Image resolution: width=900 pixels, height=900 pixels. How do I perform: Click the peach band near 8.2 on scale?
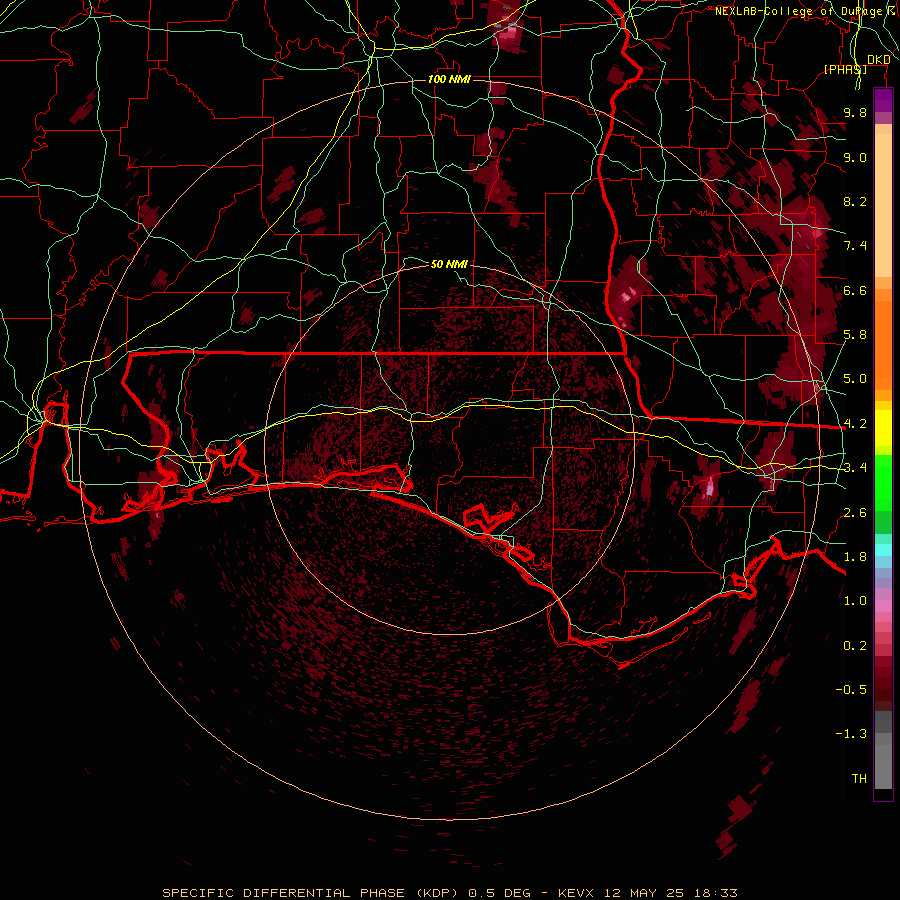[x=883, y=205]
